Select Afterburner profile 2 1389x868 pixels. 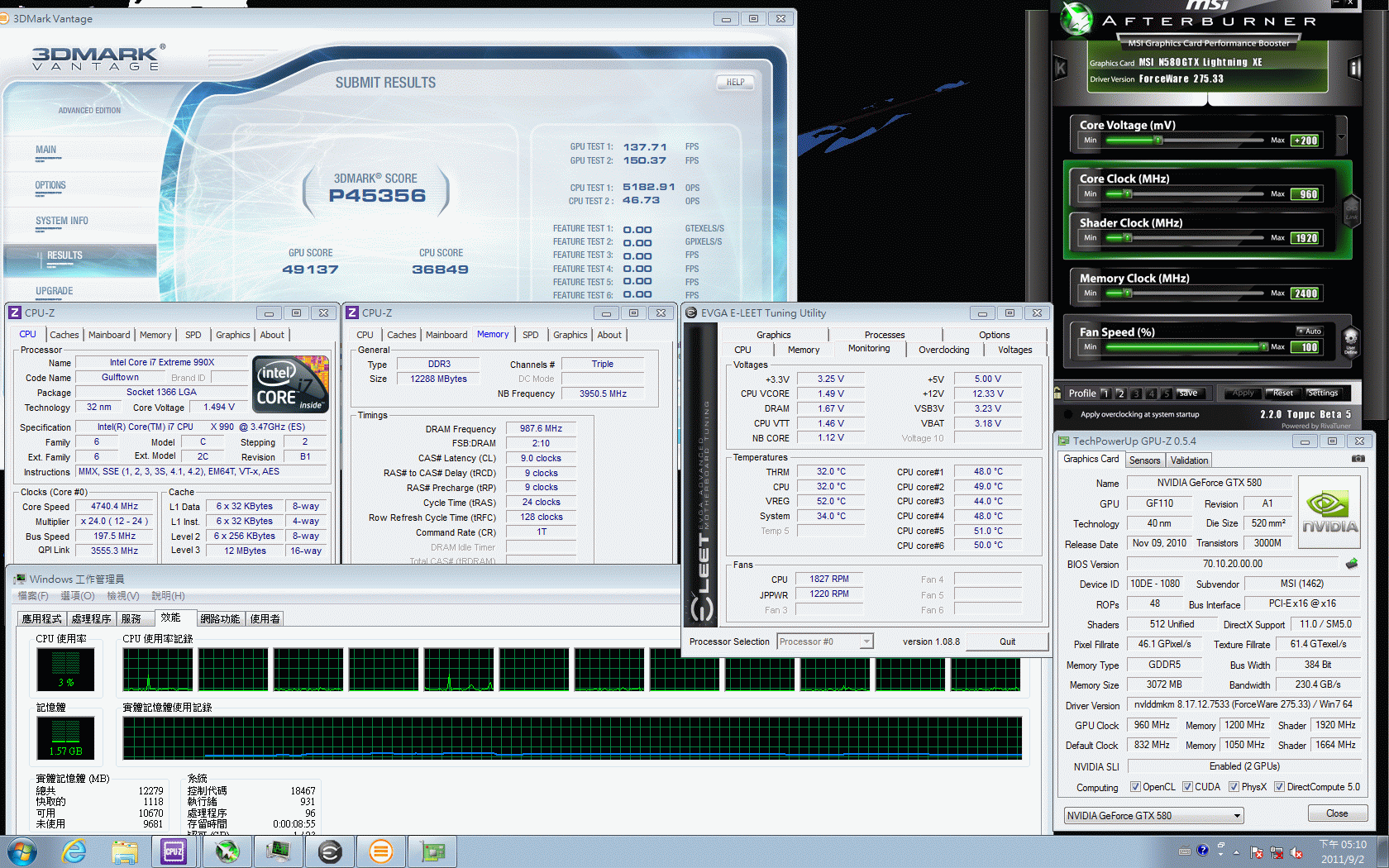coord(1121,393)
